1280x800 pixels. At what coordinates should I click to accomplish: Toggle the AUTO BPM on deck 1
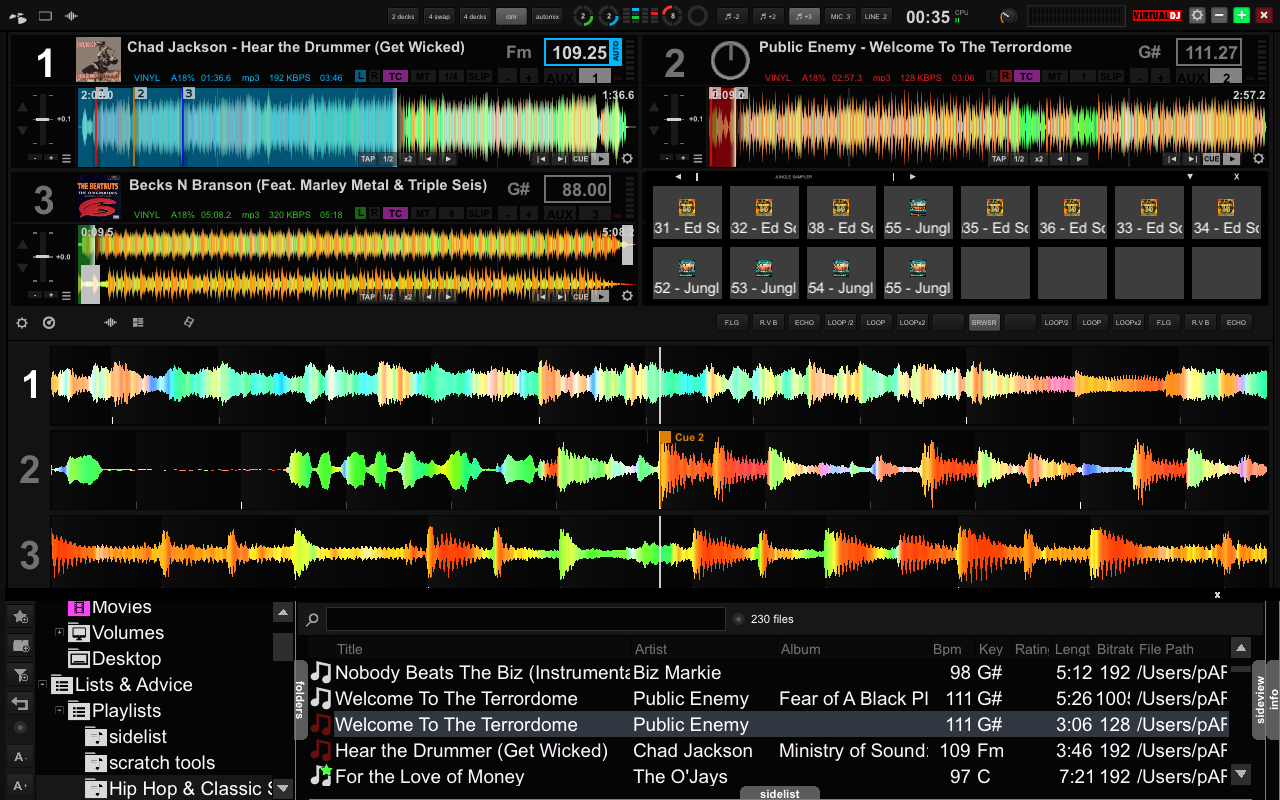tap(615, 53)
